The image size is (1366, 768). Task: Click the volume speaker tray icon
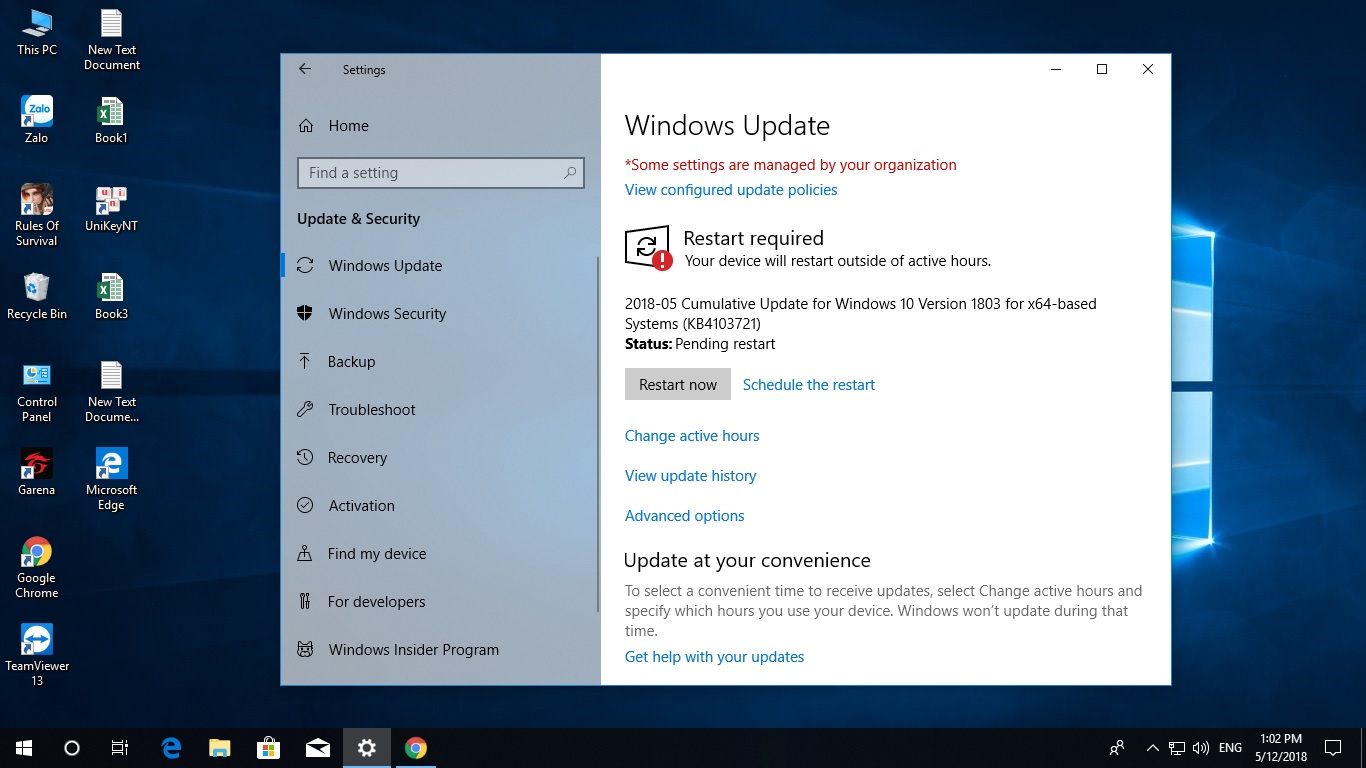click(1201, 748)
